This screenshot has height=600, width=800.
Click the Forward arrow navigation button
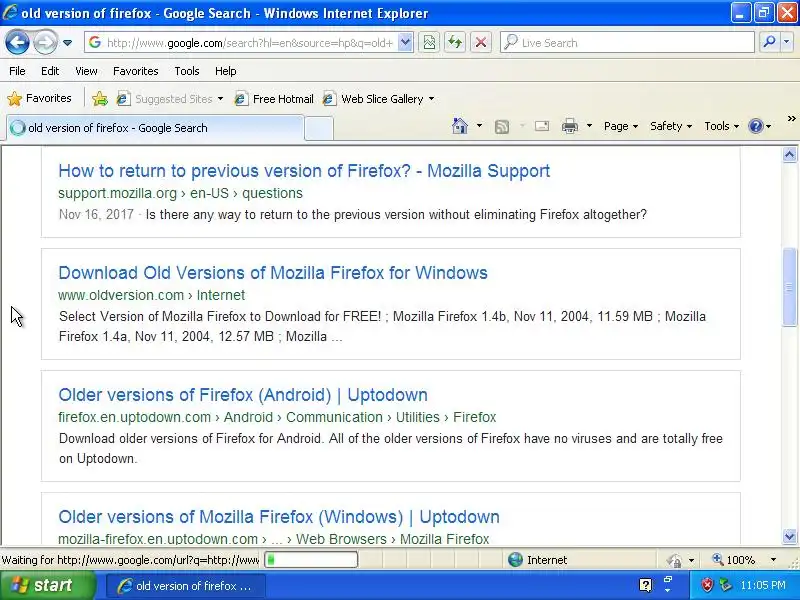click(45, 43)
